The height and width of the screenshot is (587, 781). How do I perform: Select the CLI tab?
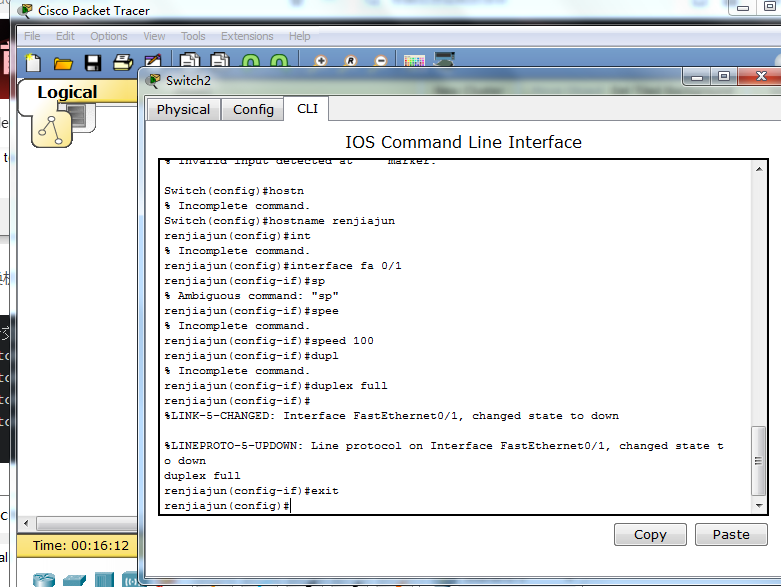pos(307,109)
